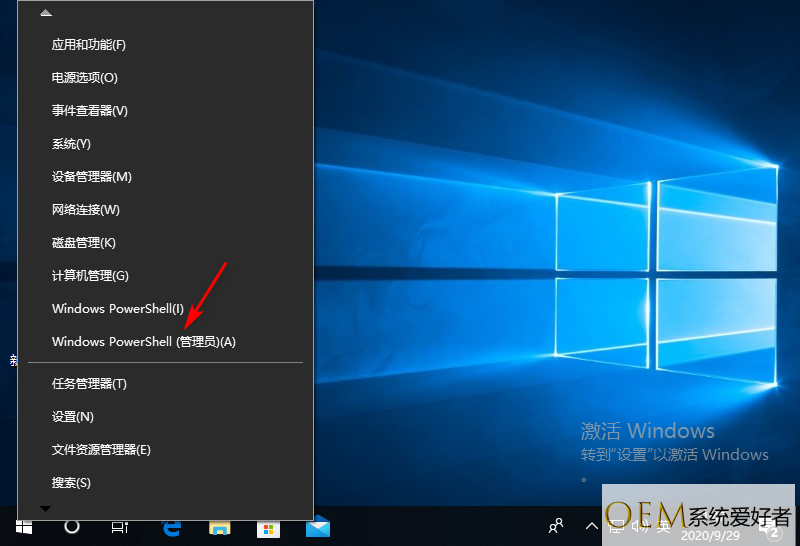Open Microsoft Store from the taskbar

pyautogui.click(x=267, y=526)
